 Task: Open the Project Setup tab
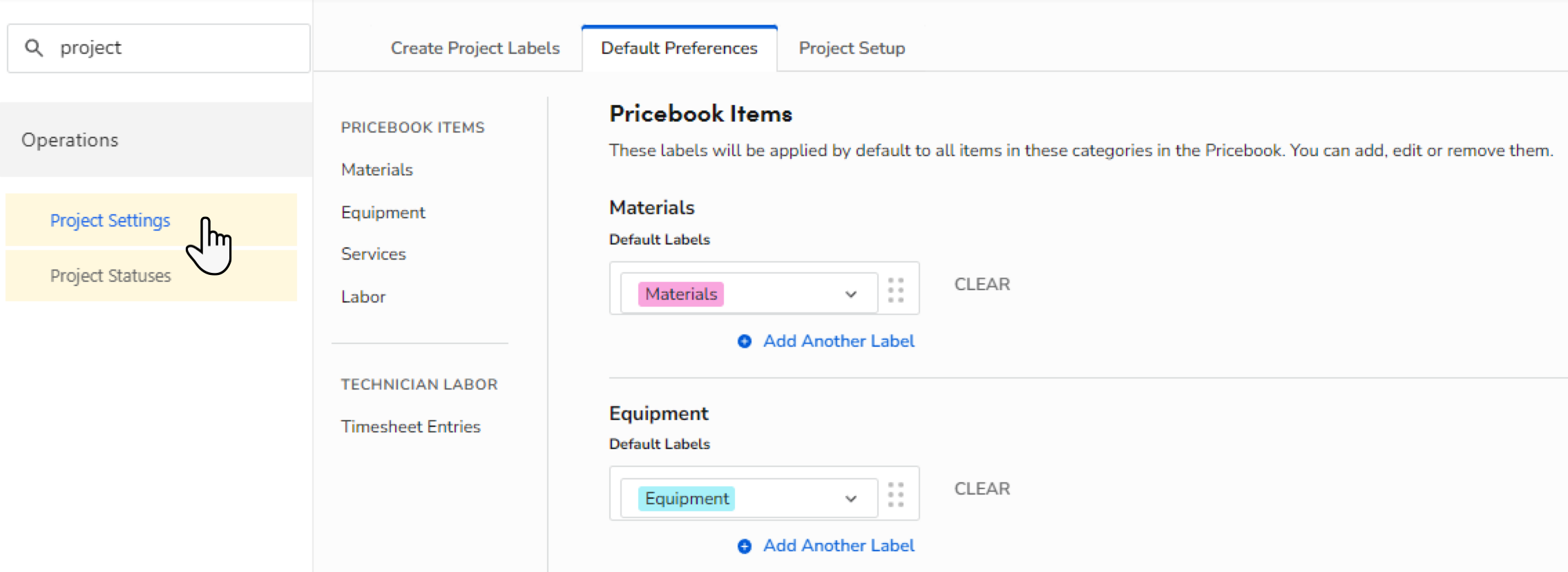(x=852, y=48)
